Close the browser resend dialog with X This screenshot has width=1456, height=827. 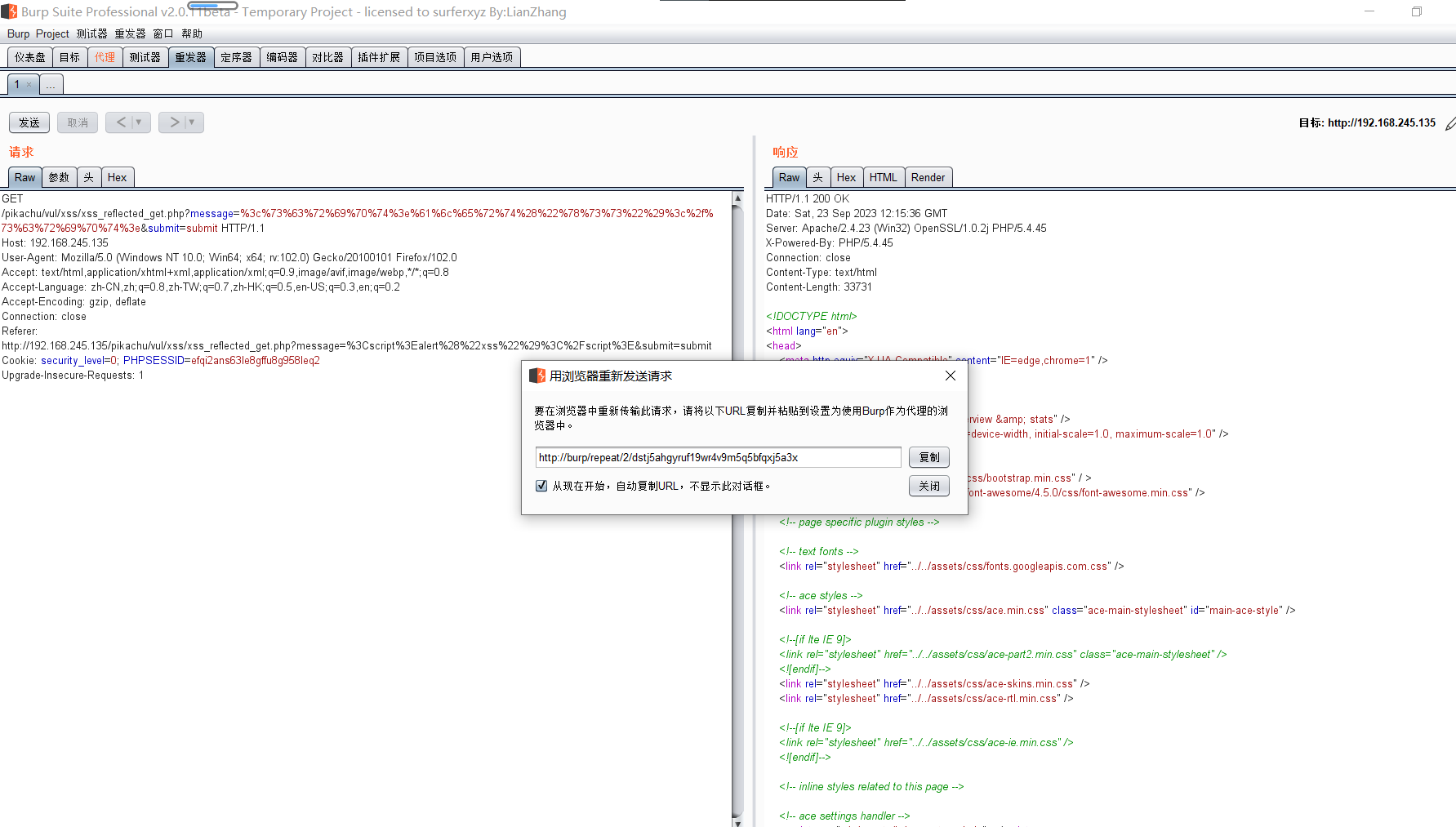click(951, 376)
